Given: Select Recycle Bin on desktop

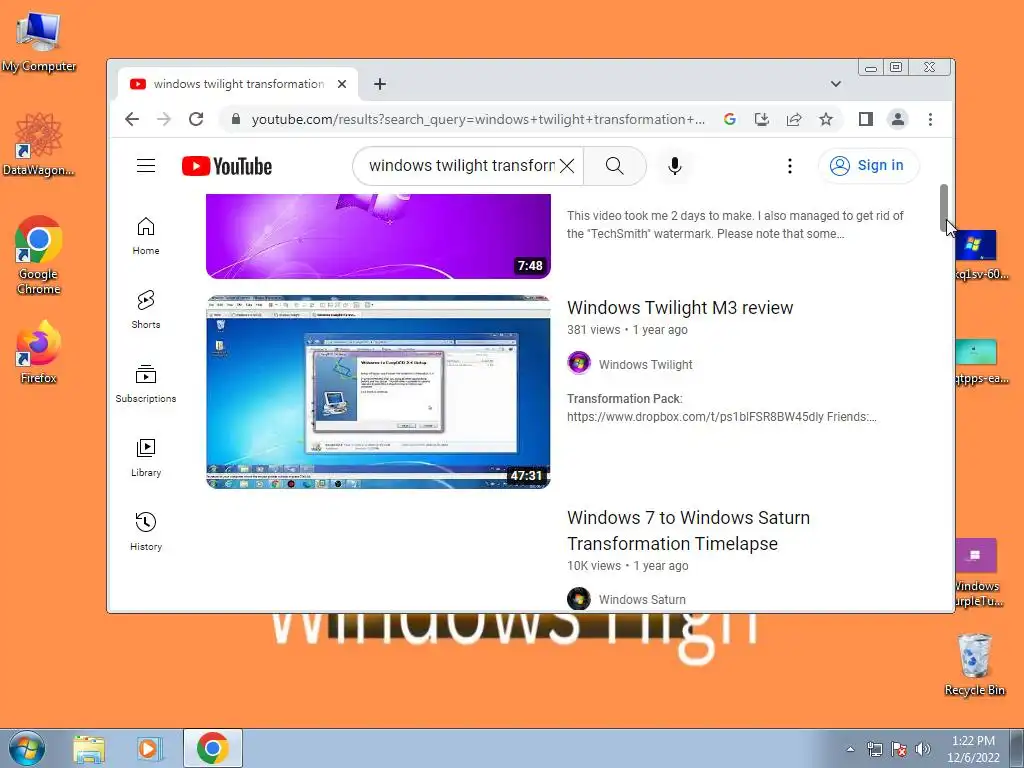Looking at the screenshot, I should pos(974,664).
